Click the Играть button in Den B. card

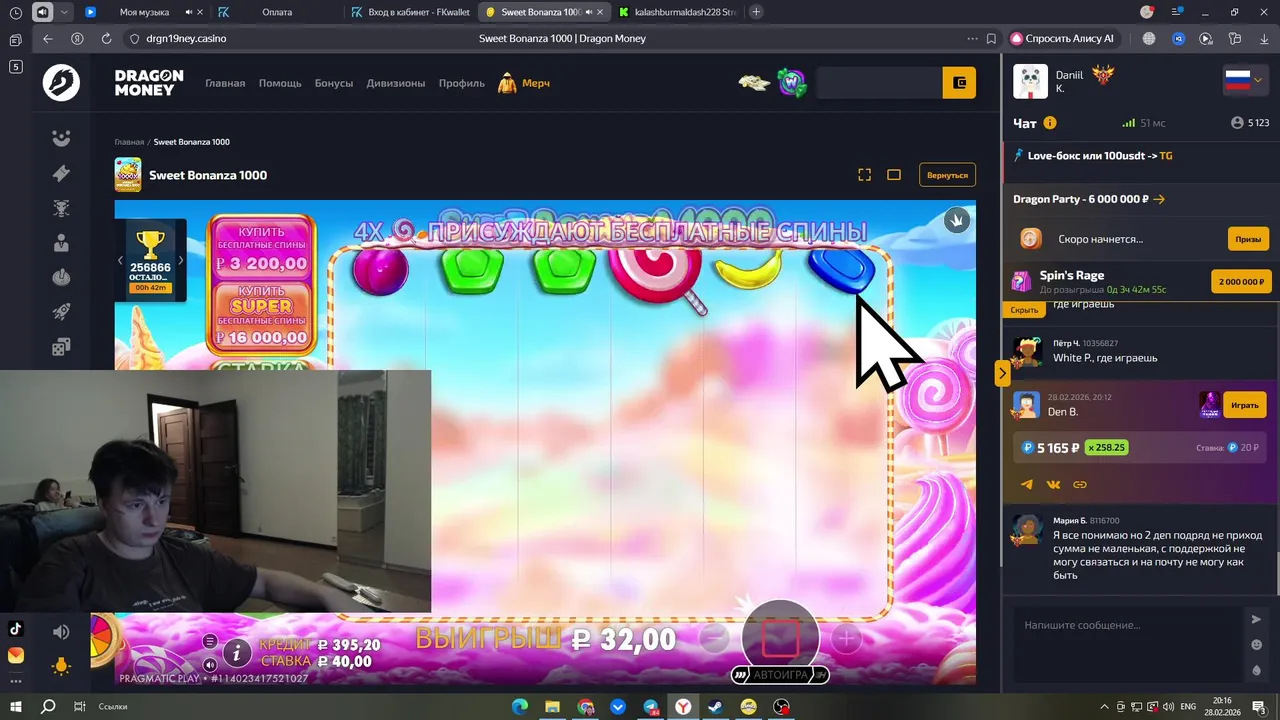coord(1245,405)
